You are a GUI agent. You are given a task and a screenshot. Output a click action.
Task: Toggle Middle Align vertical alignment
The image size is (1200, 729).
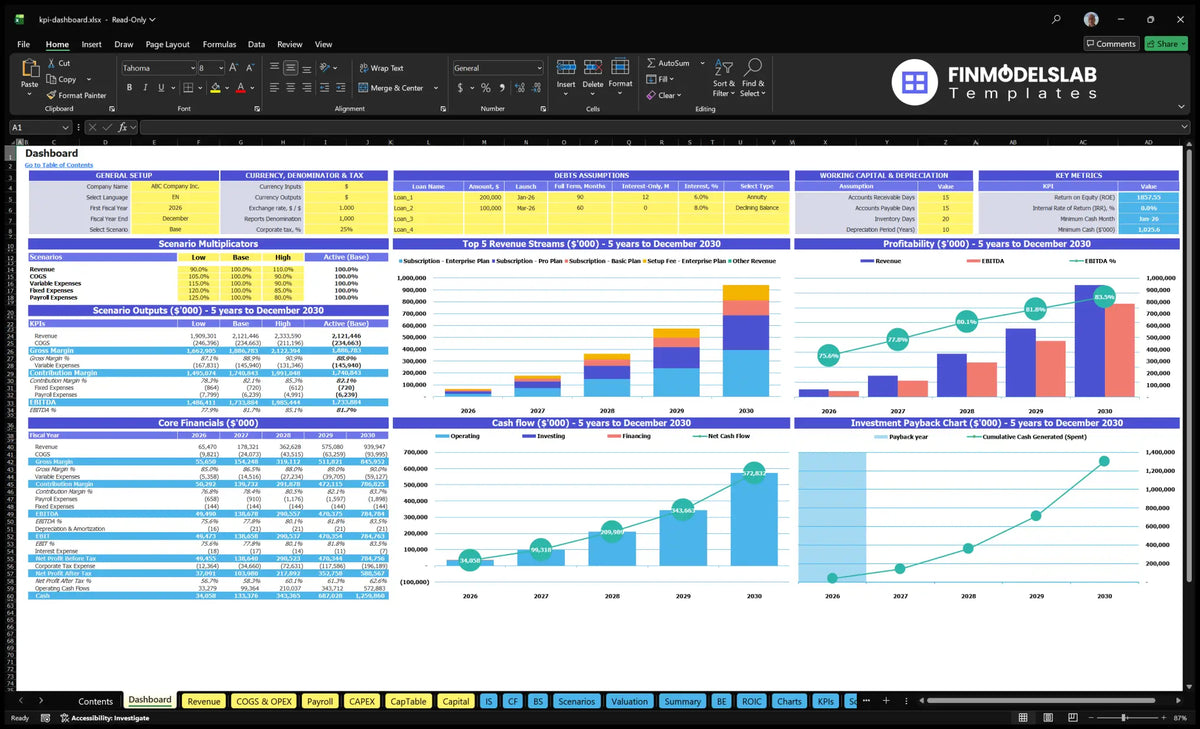pos(290,68)
